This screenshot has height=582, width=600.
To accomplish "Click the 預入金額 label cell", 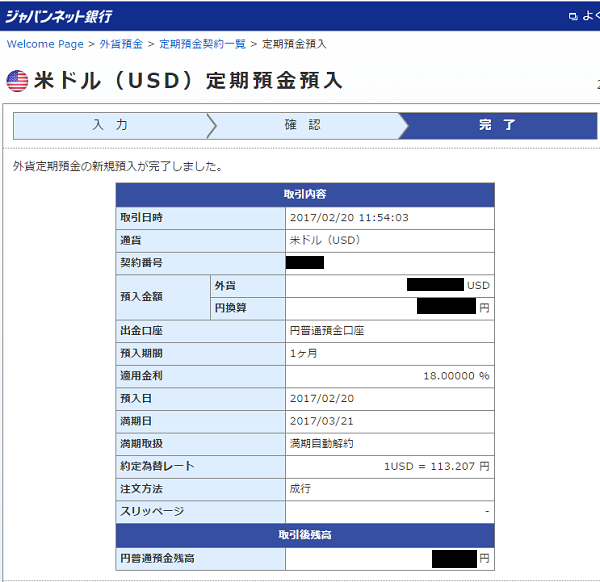I will pos(163,297).
